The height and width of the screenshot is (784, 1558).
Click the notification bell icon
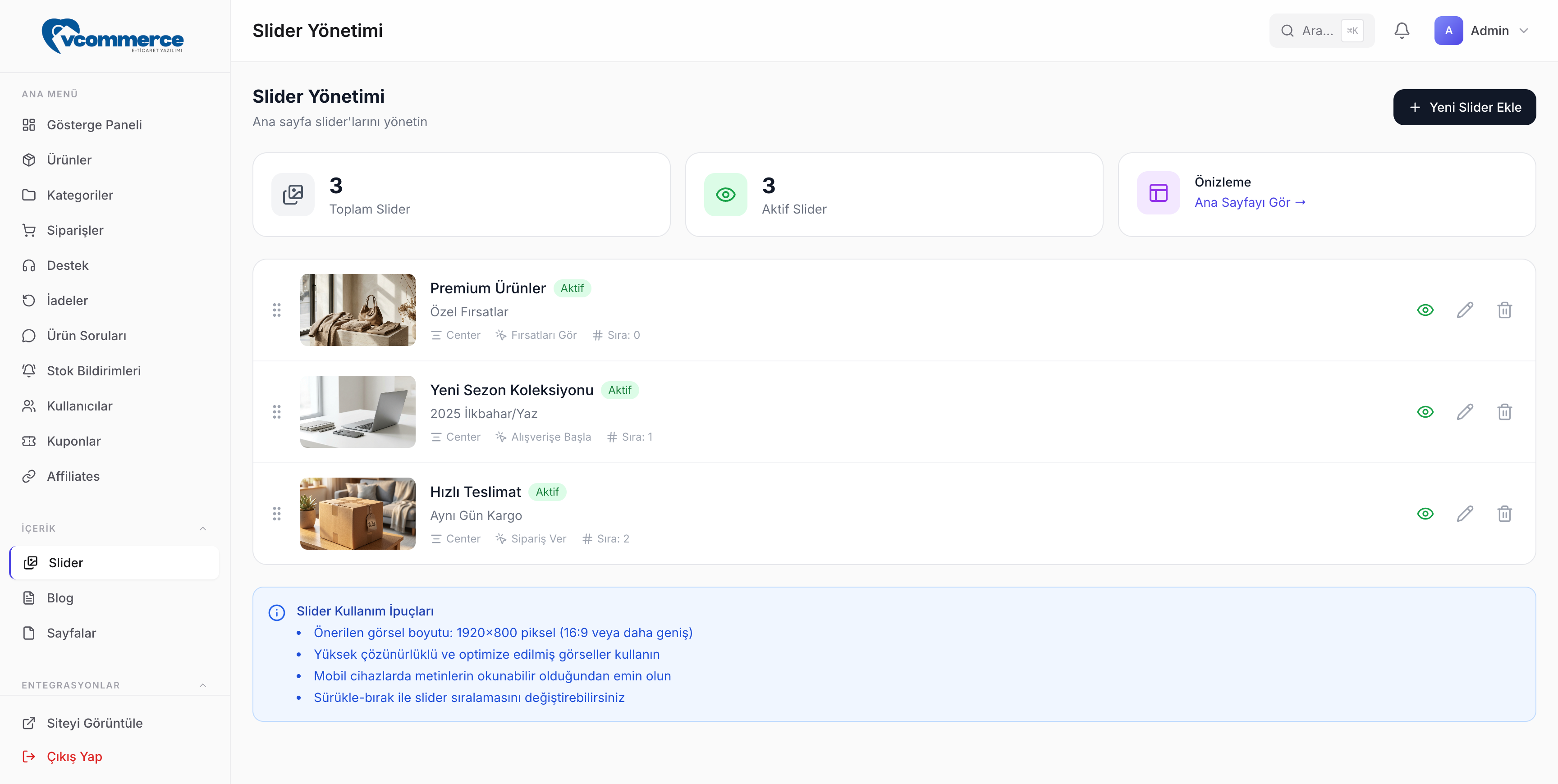1402,31
